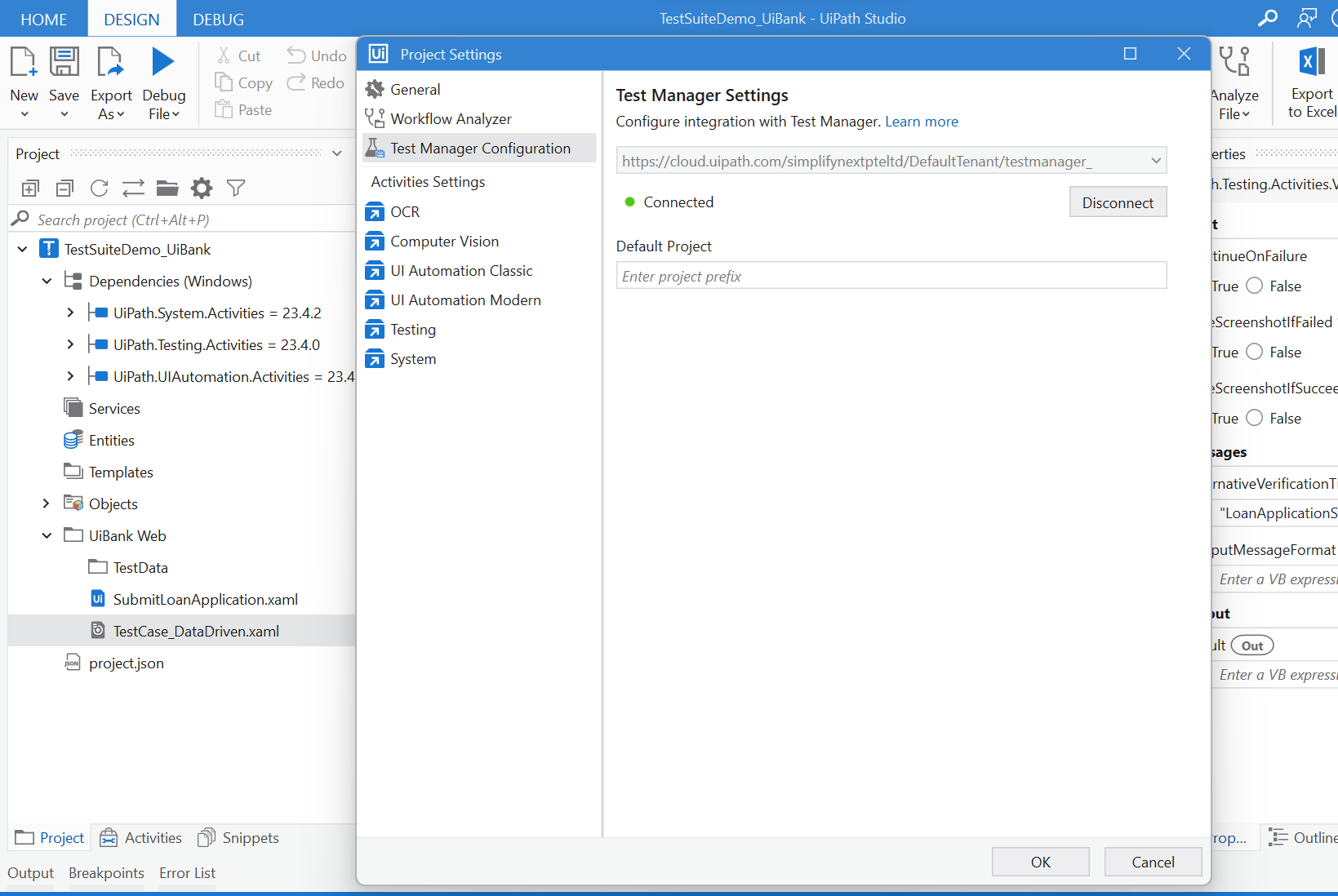This screenshot has width=1338, height=896.
Task: Select False for TakeScreenshotIfSucceeded
Action: tap(1255, 418)
